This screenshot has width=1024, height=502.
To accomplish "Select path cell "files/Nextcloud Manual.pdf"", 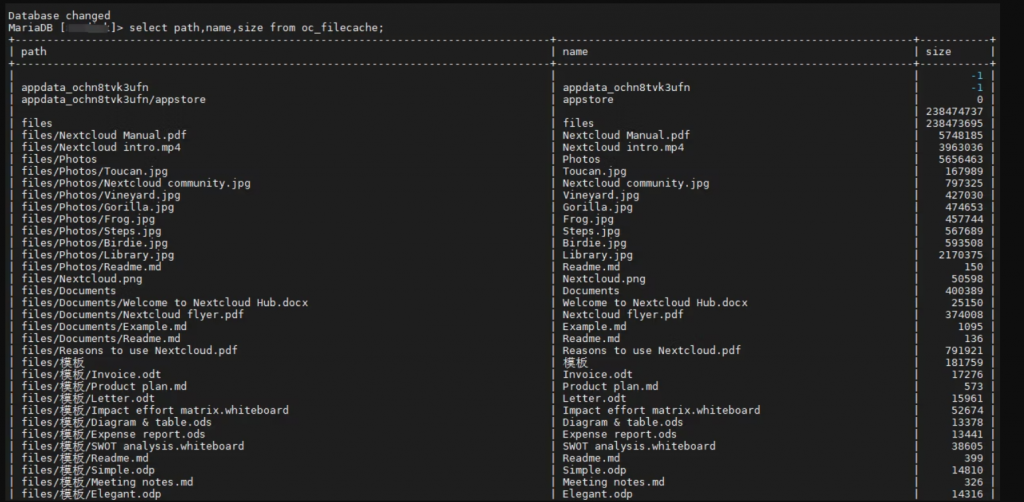I will 104,136.
